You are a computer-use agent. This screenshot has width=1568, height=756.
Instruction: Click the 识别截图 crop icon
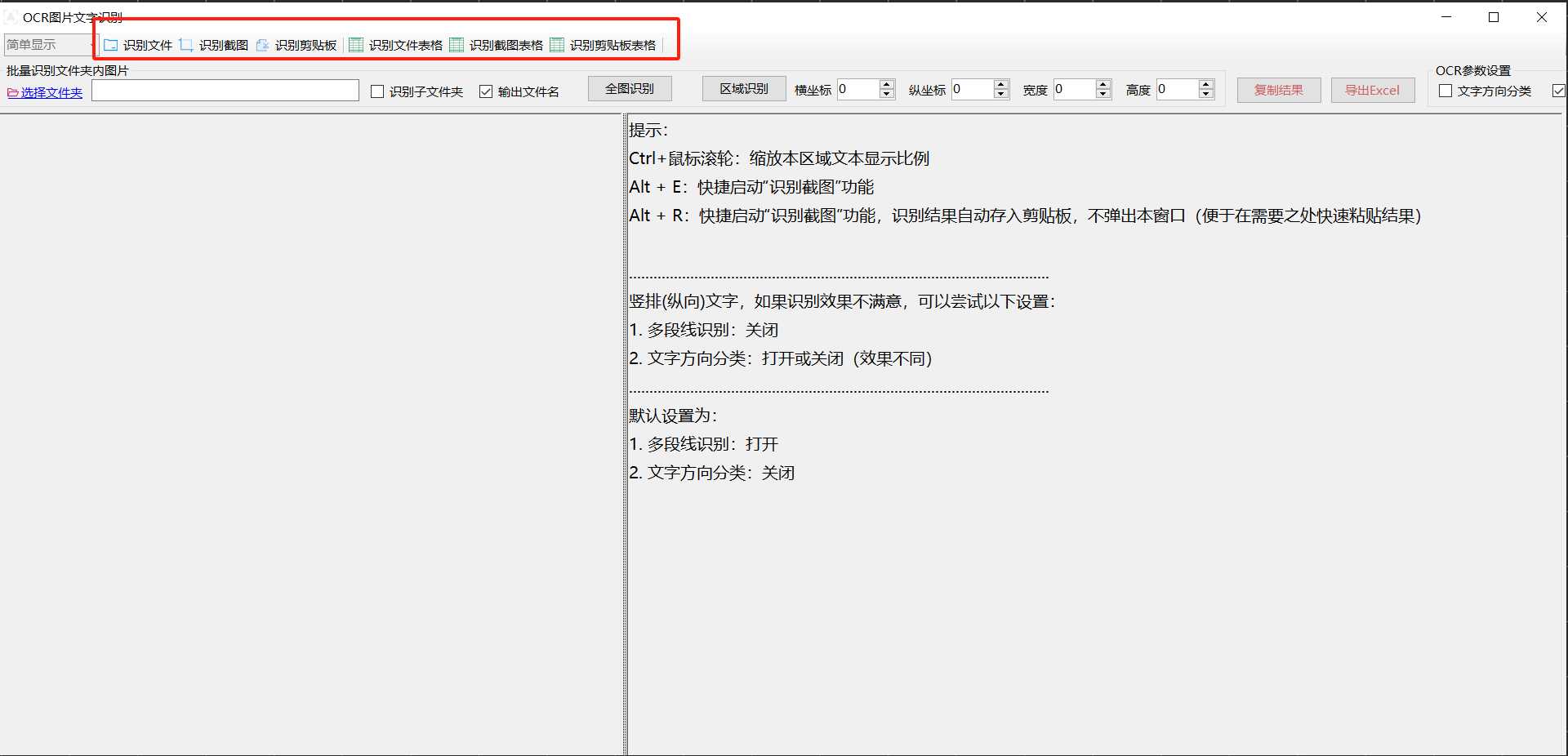tap(186, 45)
